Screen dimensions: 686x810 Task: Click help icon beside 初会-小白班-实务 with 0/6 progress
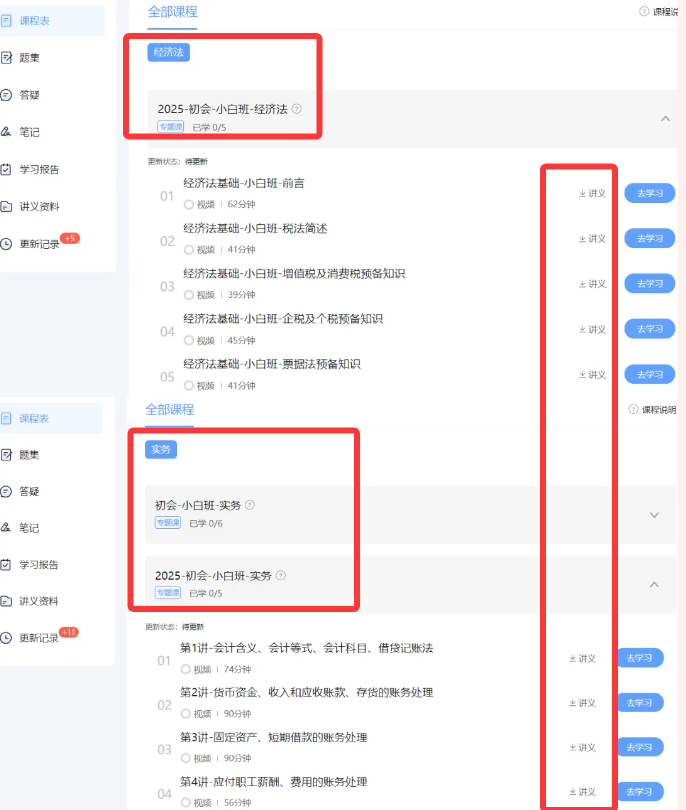coord(250,505)
